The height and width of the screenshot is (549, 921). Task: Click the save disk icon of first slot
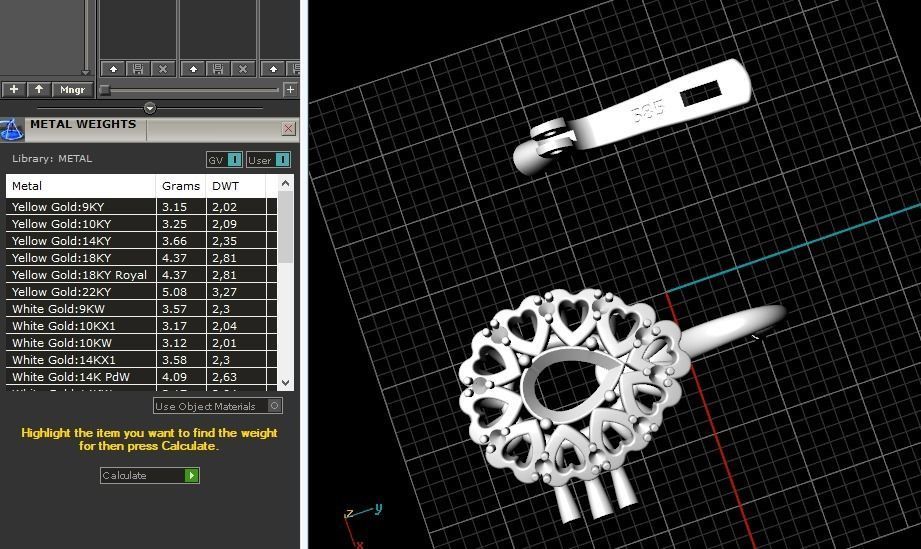point(138,69)
